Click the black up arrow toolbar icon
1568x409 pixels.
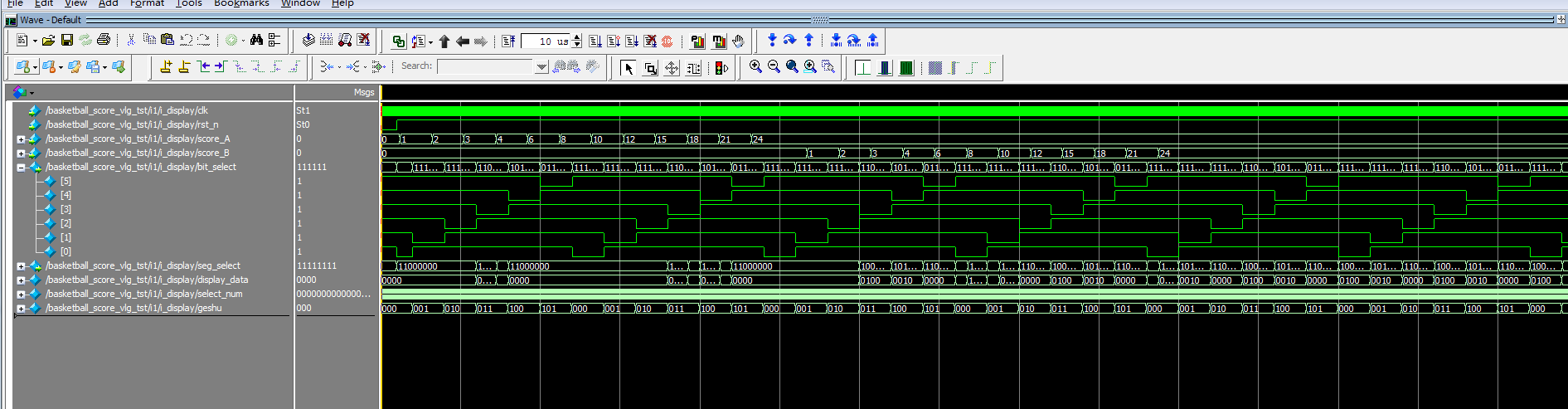(x=444, y=41)
